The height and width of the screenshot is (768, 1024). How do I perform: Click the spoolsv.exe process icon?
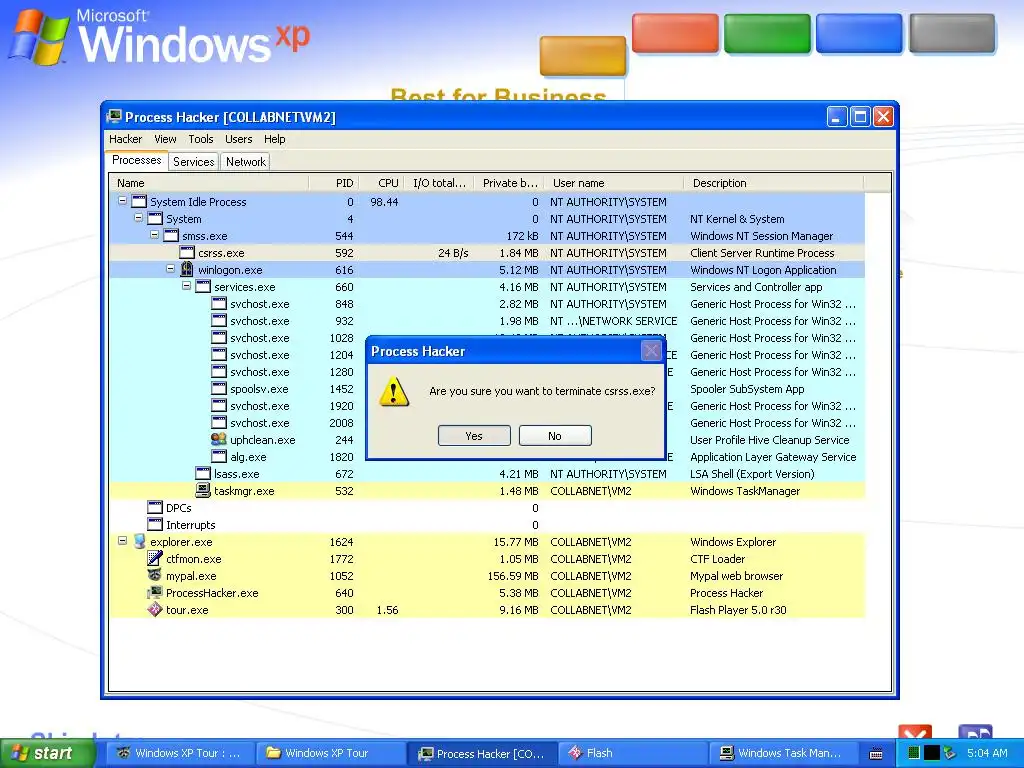(219, 389)
